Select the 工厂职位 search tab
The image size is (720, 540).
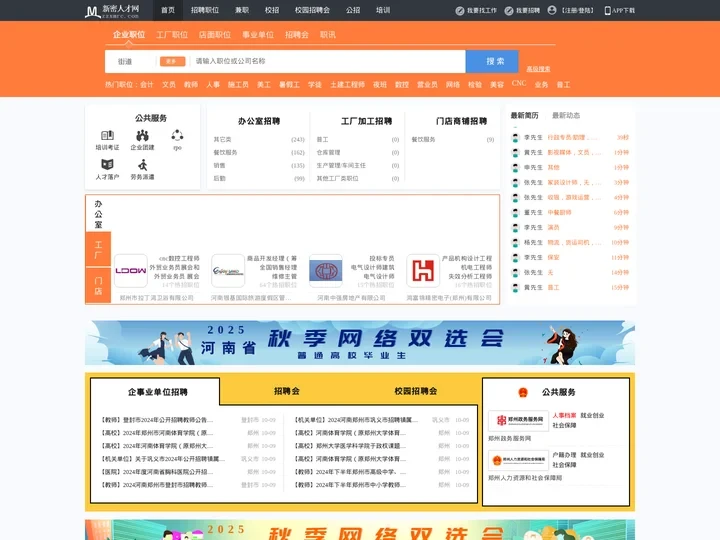pyautogui.click(x=172, y=35)
